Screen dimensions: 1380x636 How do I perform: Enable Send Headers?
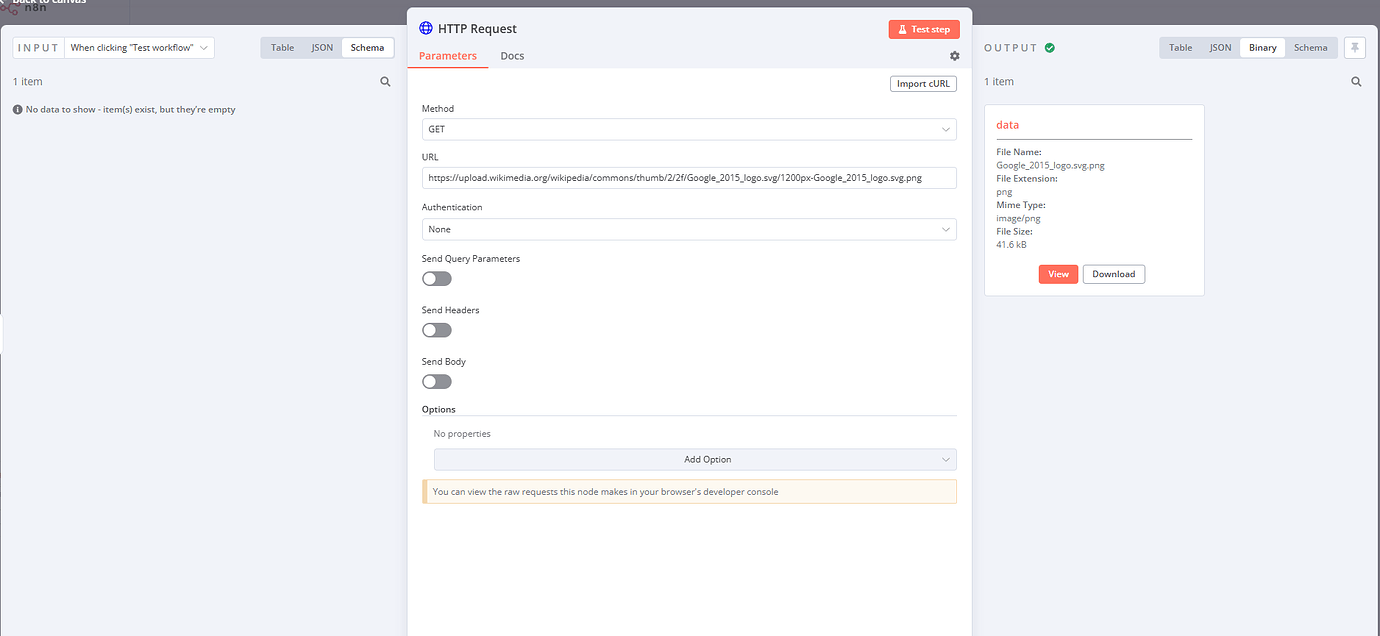coord(436,329)
